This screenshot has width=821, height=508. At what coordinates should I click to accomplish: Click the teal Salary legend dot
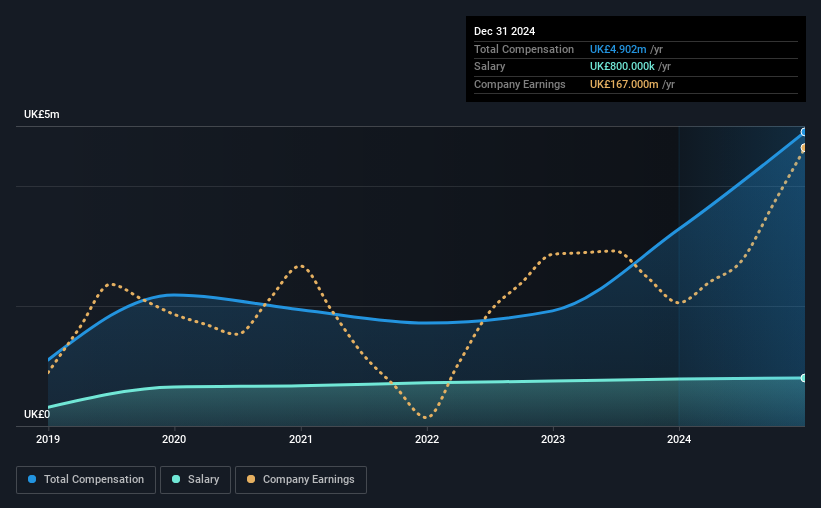(x=176, y=479)
